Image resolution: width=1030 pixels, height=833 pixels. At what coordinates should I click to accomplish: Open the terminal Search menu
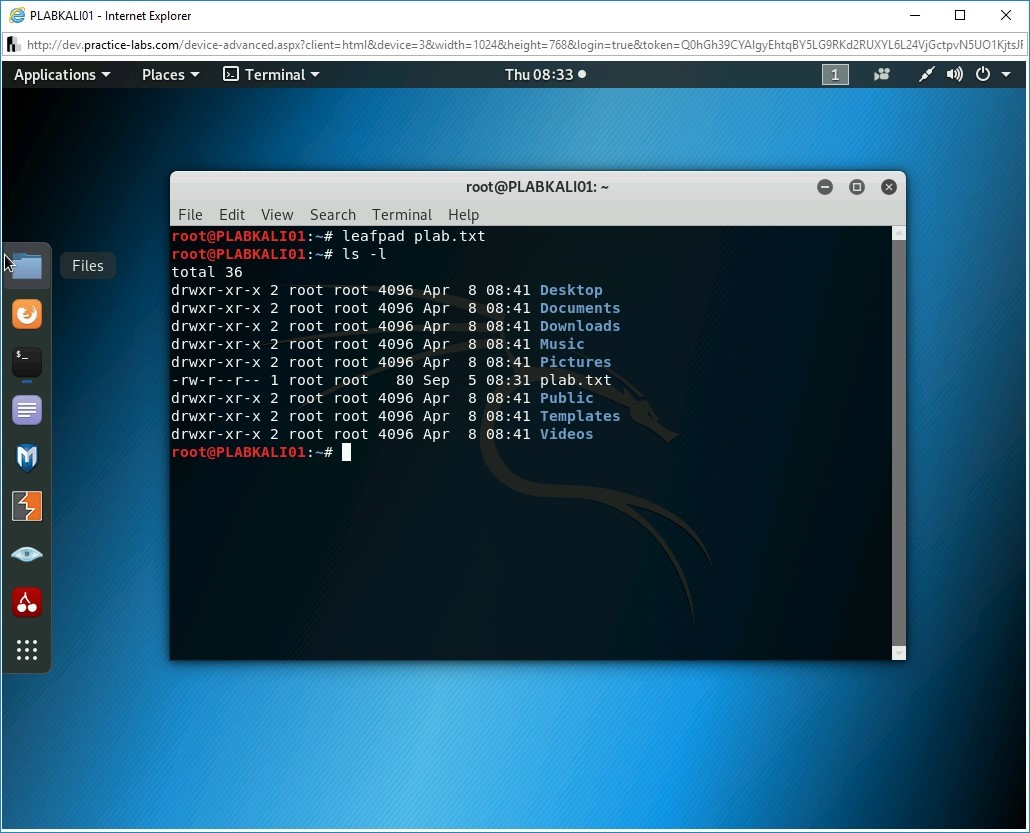[333, 215]
